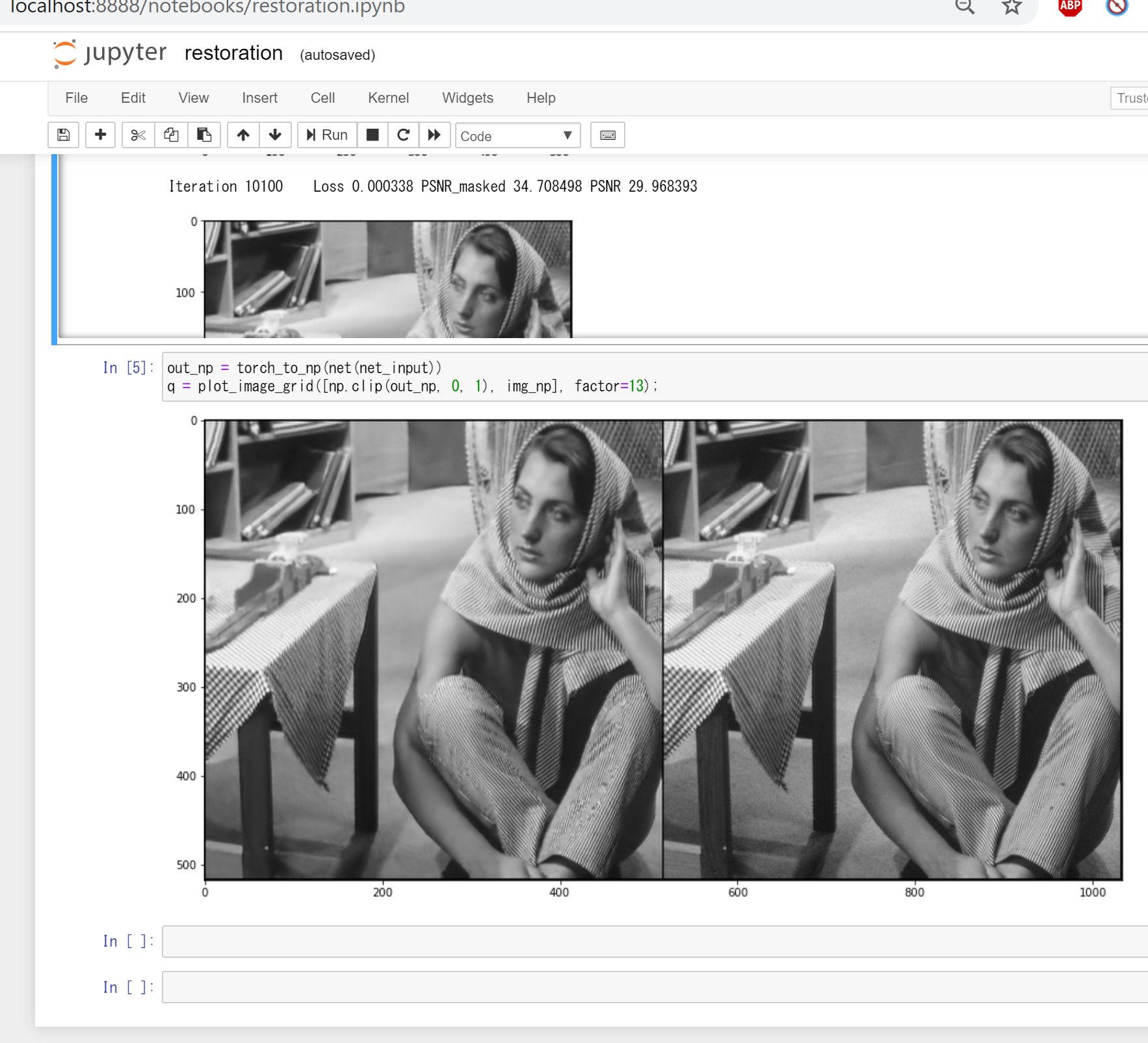The width and height of the screenshot is (1148, 1043).
Task: Bookmark this page with star icon
Action: coord(1011,7)
